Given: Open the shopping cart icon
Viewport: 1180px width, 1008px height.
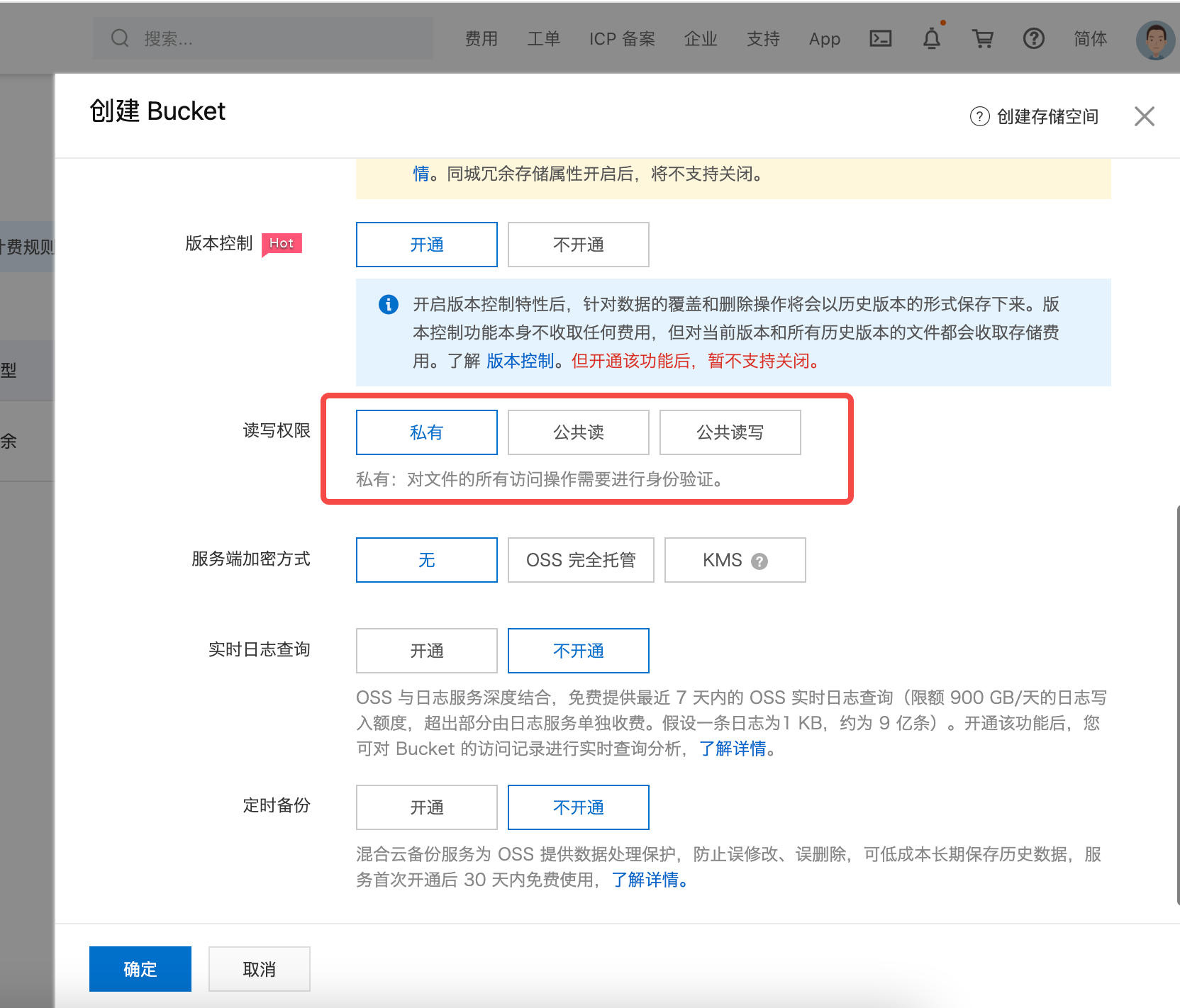Looking at the screenshot, I should coord(983,39).
